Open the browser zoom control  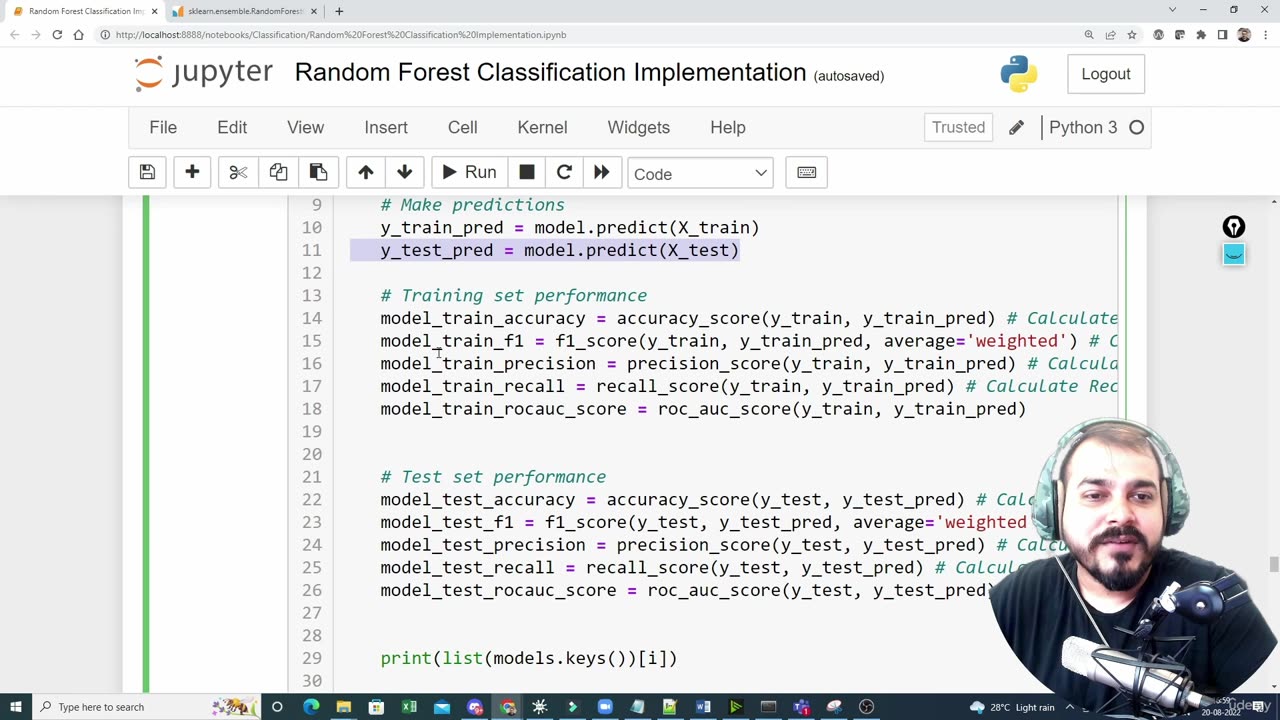1089,35
